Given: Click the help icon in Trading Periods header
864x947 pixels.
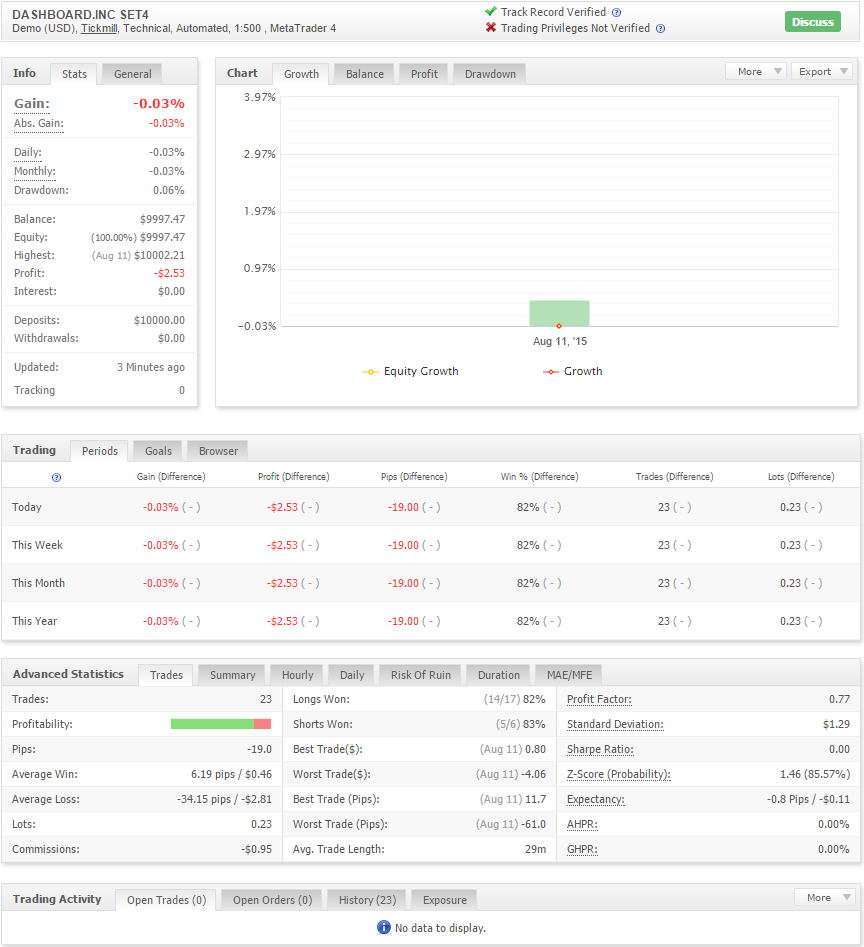Looking at the screenshot, I should click(56, 477).
